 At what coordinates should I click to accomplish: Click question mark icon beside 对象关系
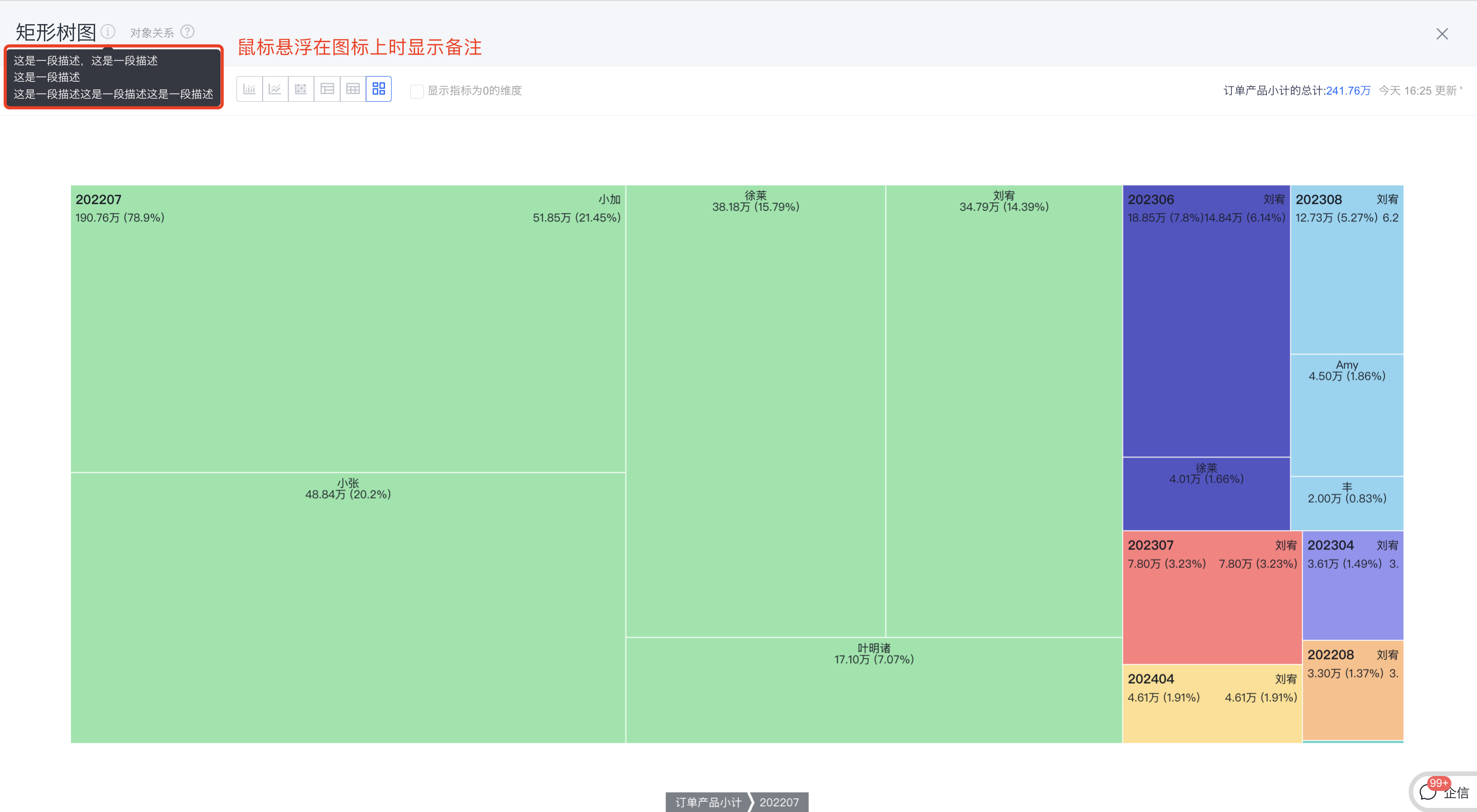click(187, 31)
